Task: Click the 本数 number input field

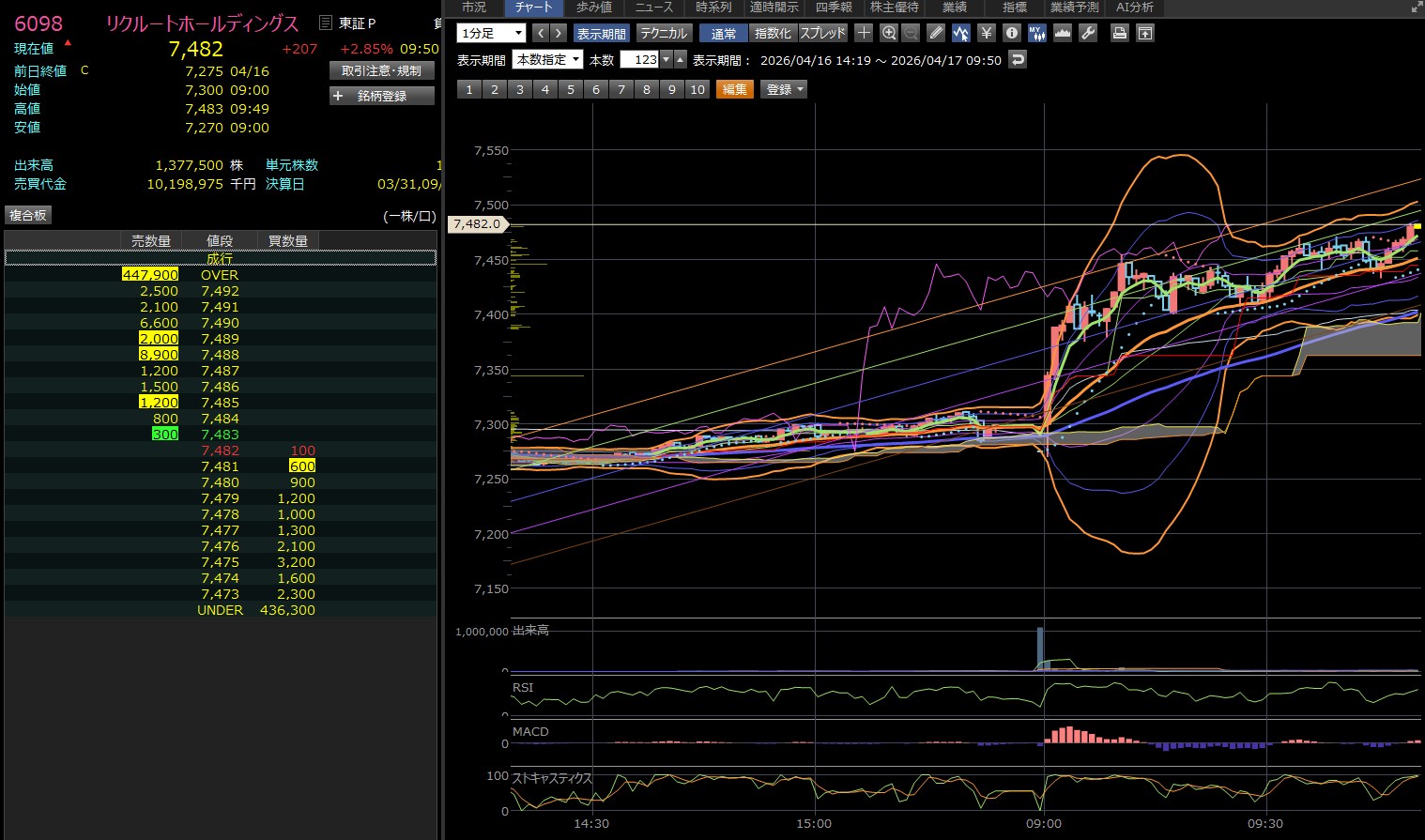Action: tap(639, 59)
